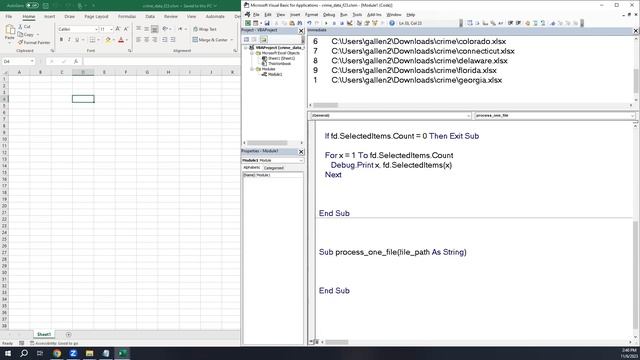Viewport: 640px width, 360px height.
Task: Open File Explorer from the taskbar
Action: (x=89, y=353)
